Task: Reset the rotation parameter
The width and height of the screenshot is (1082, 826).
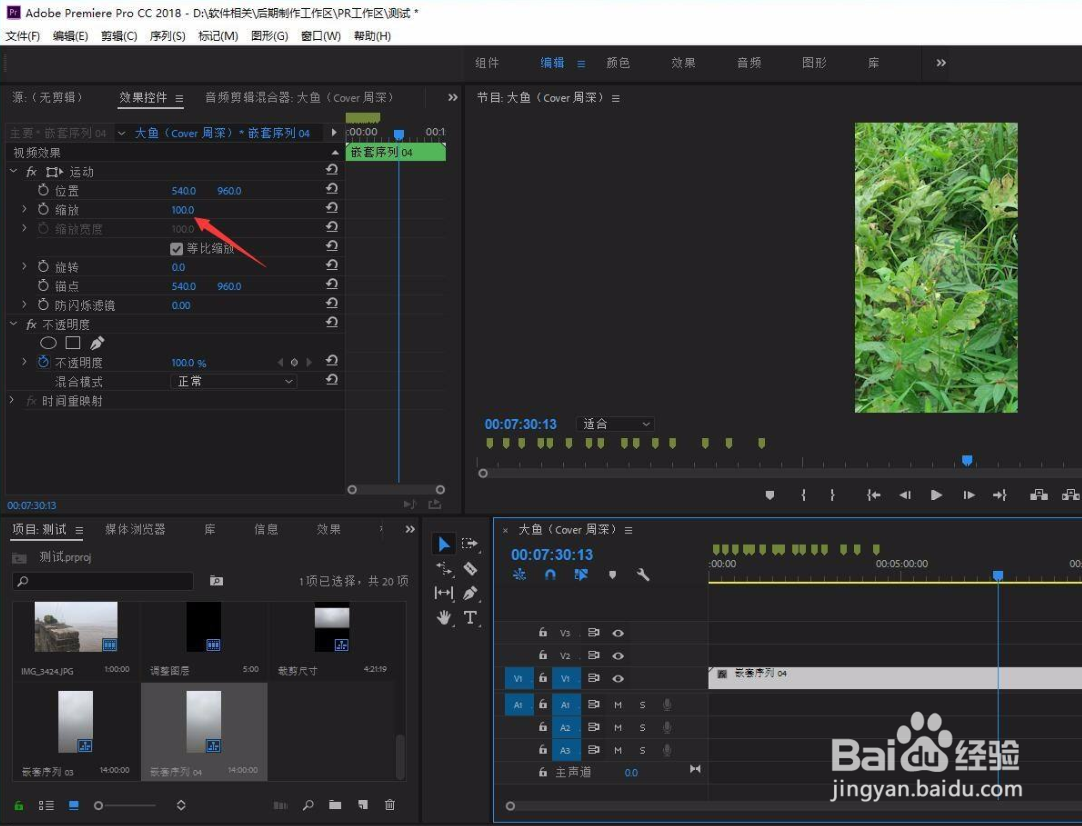Action: click(332, 265)
